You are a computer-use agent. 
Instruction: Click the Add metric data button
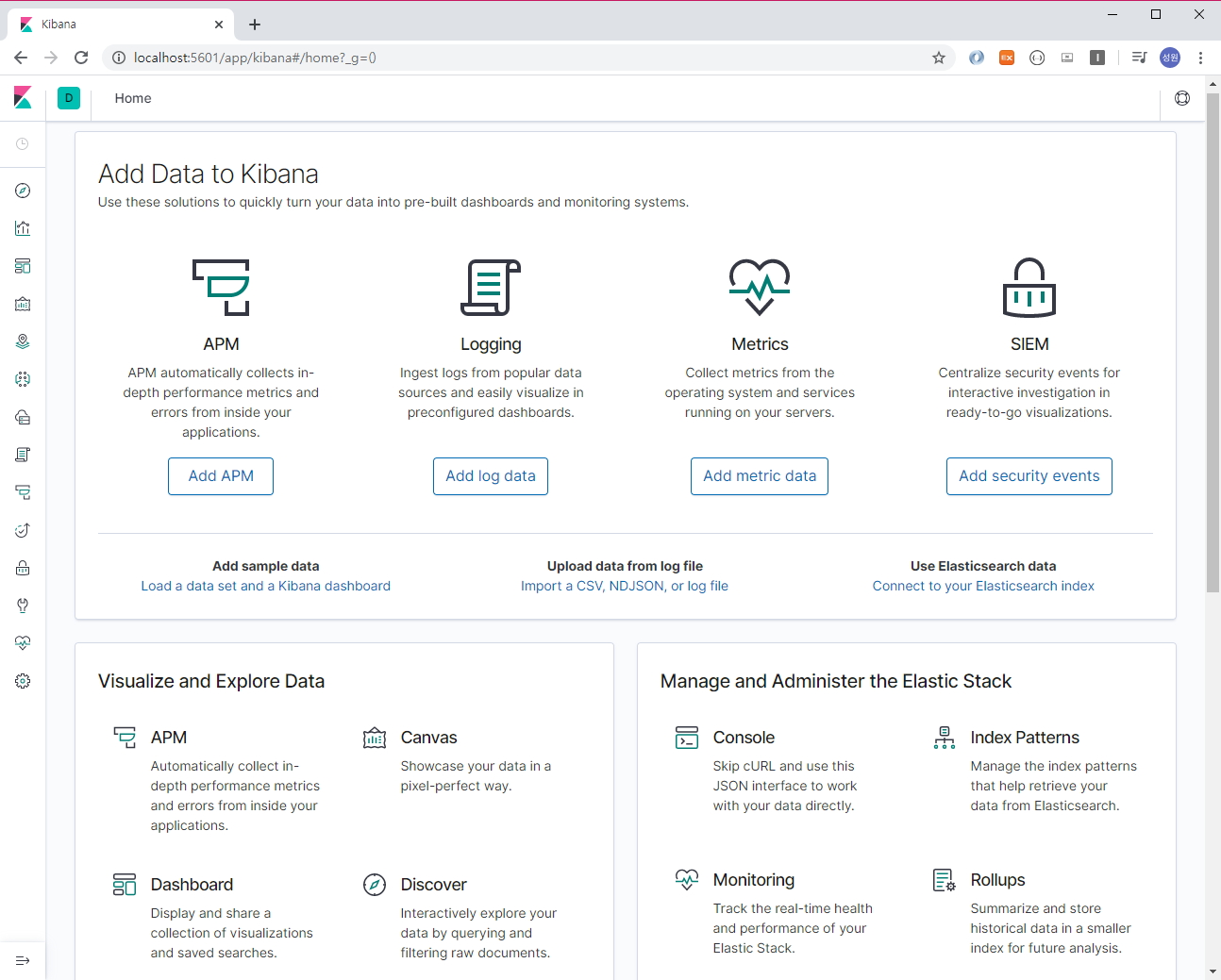tap(760, 476)
